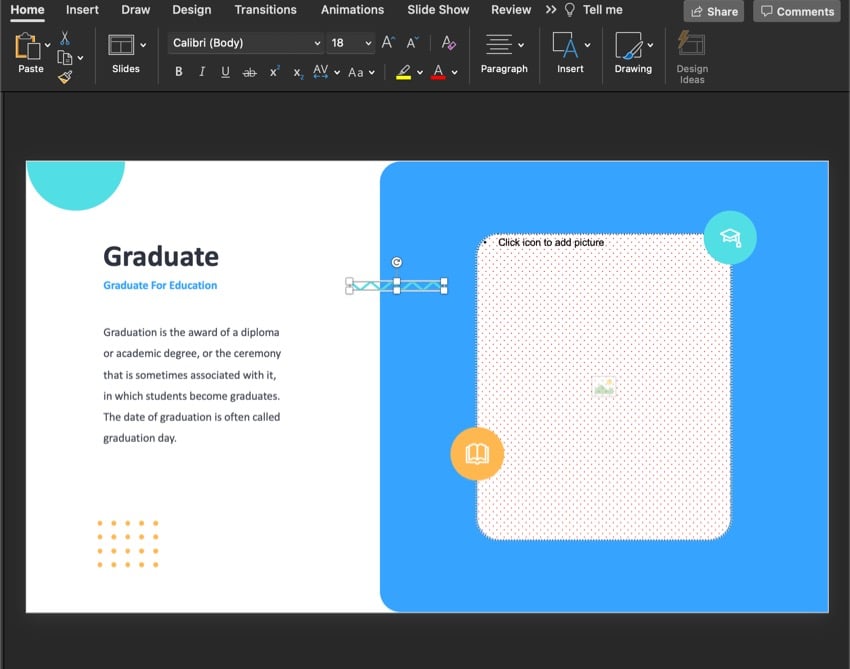Click the Tell me search field
The height and width of the screenshot is (669, 850).
pos(602,10)
